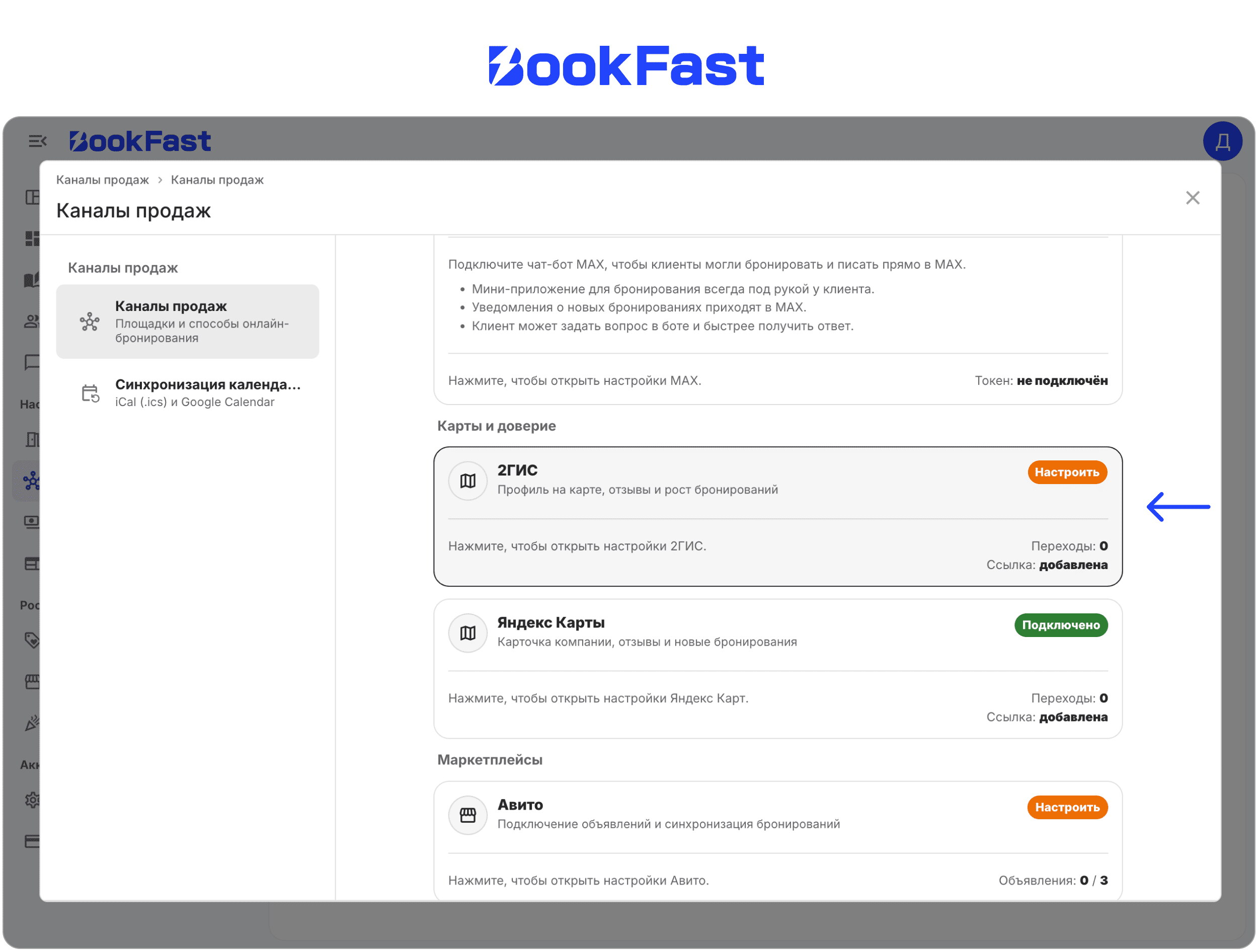Image resolution: width=1258 pixels, height=952 pixels.
Task: Open background sidebar party popper icon
Action: [x=32, y=724]
